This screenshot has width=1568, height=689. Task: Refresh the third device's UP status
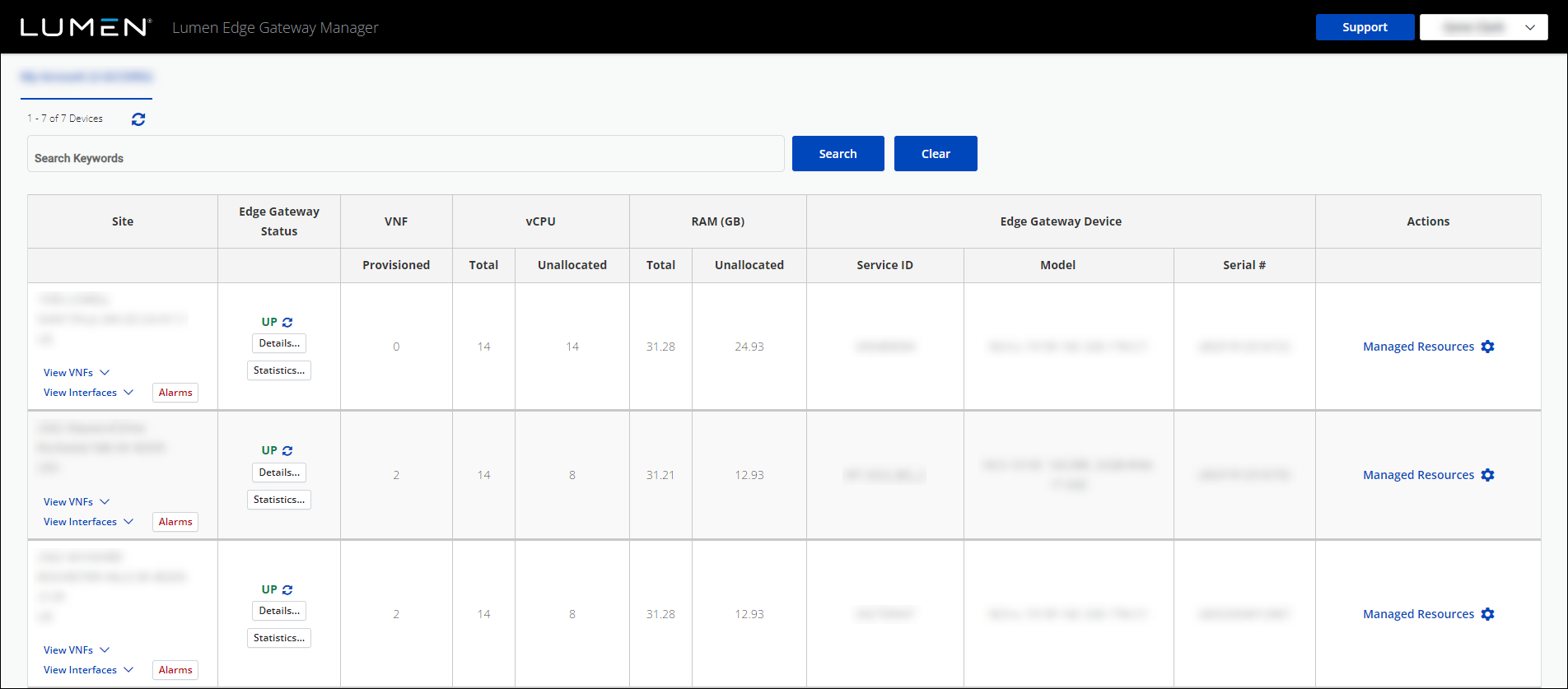pyautogui.click(x=287, y=590)
